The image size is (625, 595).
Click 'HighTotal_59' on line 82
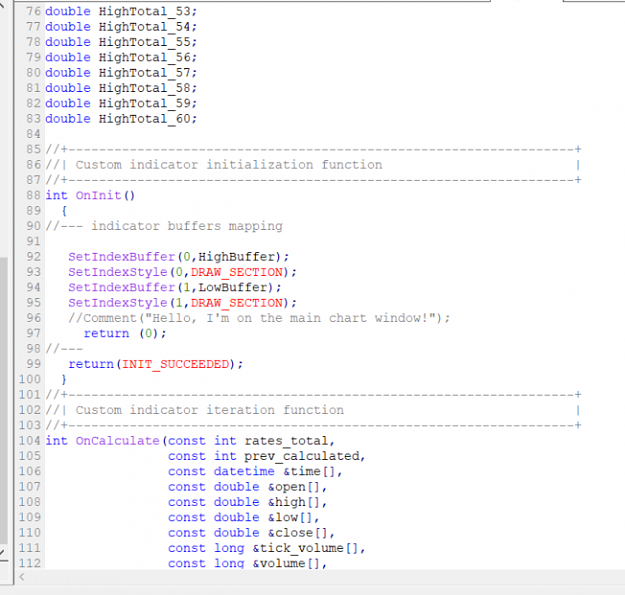[x=145, y=103]
